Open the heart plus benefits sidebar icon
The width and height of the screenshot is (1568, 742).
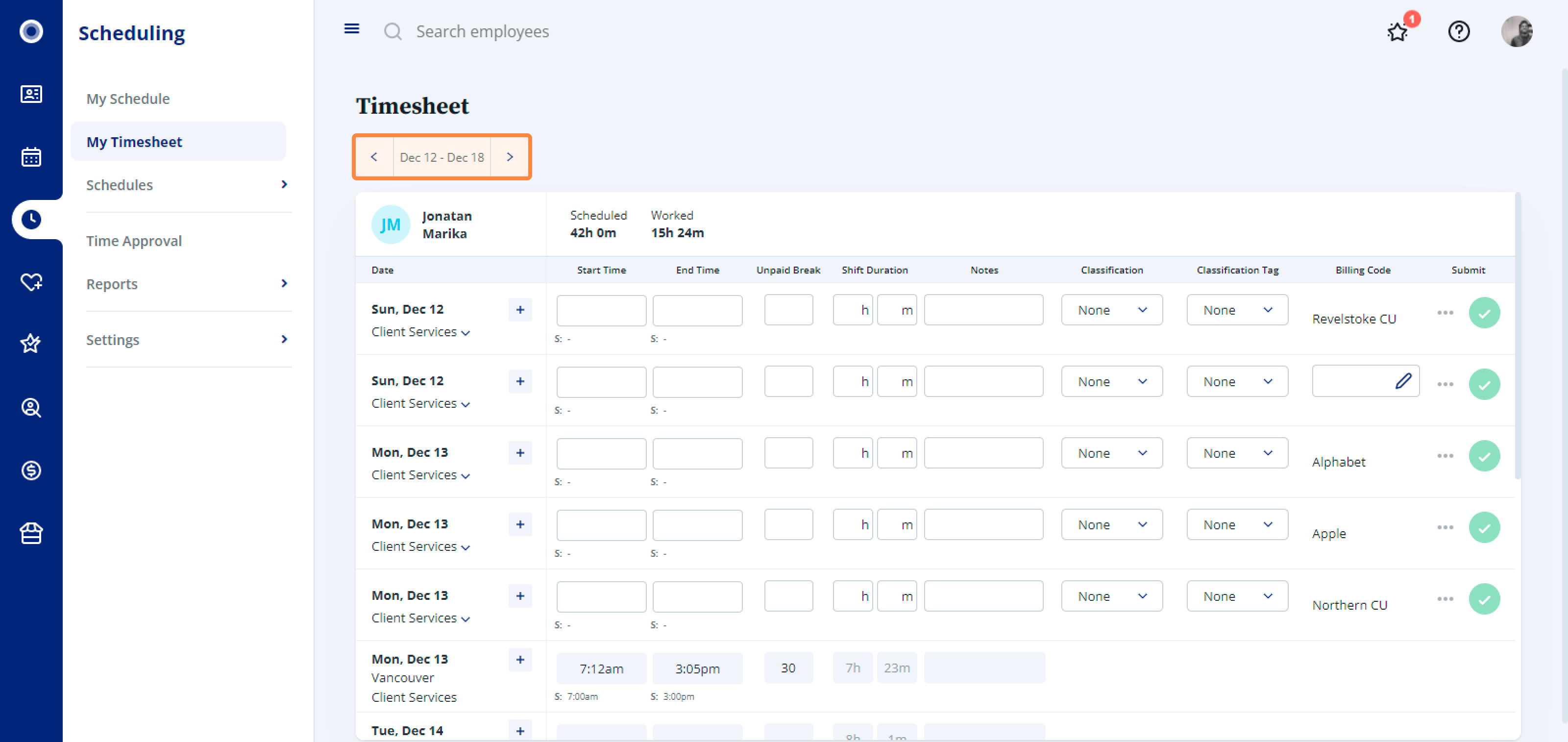[x=31, y=282]
